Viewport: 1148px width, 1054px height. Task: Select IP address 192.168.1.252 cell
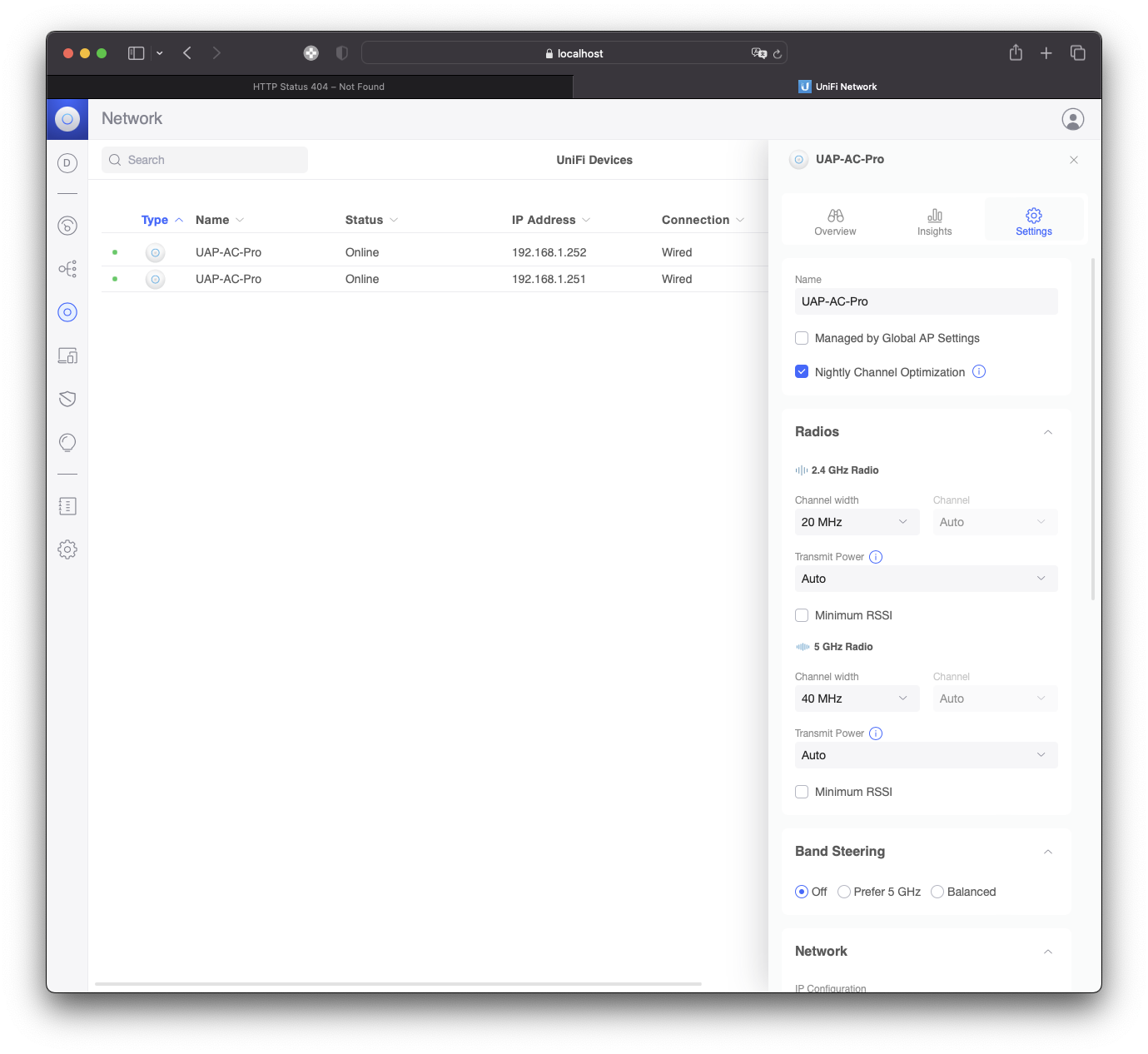pos(549,252)
